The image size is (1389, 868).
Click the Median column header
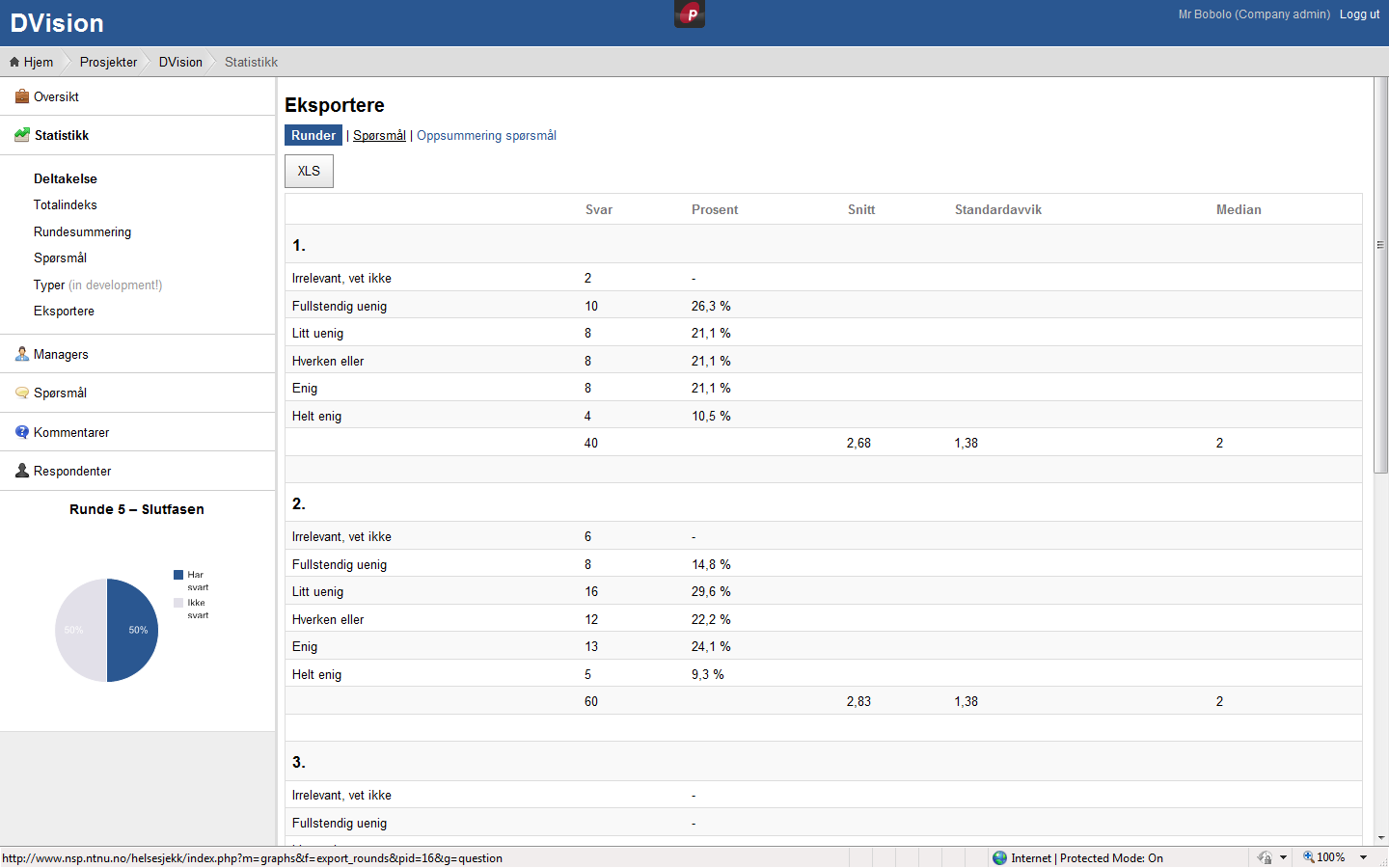coord(1239,209)
